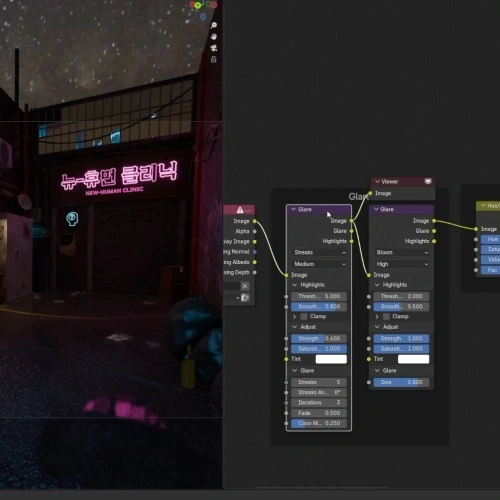
Task: Click the Hue field on the Hue/Saturation node
Action: 490,239
